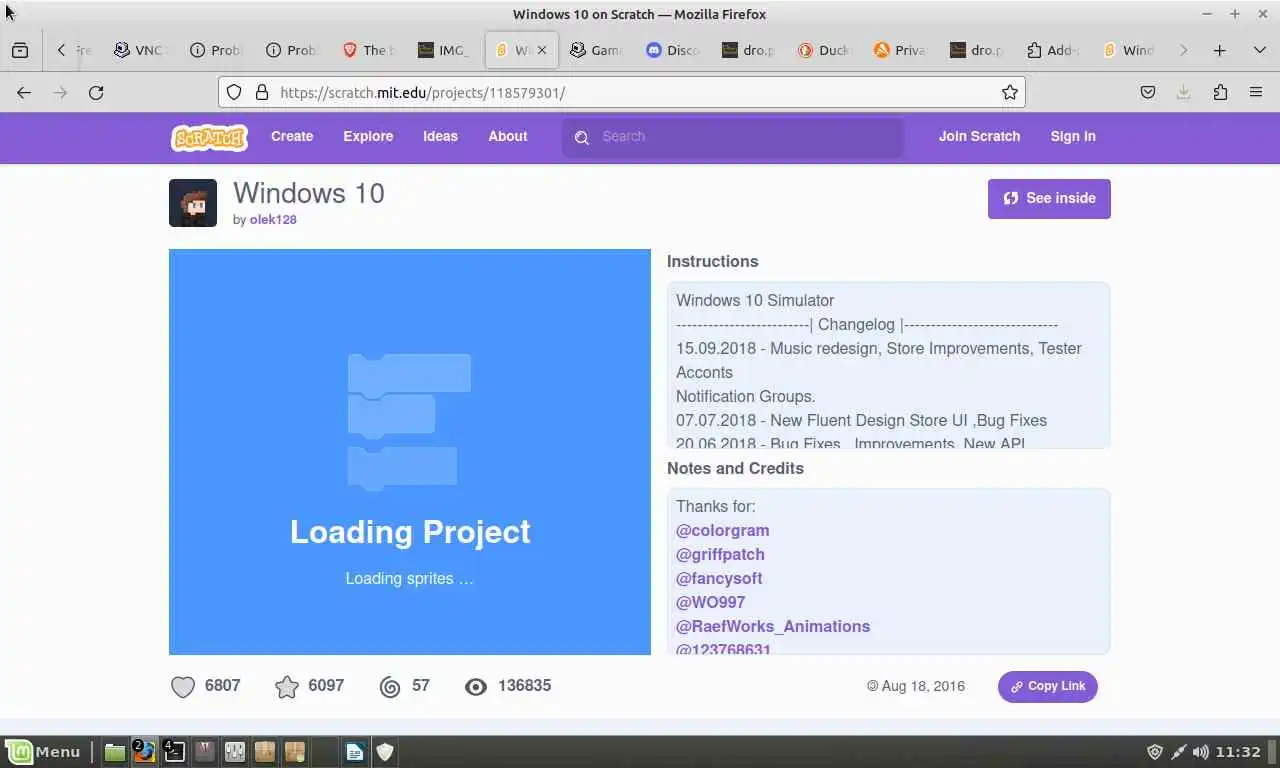This screenshot has height=768, width=1280.
Task: Switch to the DuckDuckGo tab
Action: pos(824,50)
